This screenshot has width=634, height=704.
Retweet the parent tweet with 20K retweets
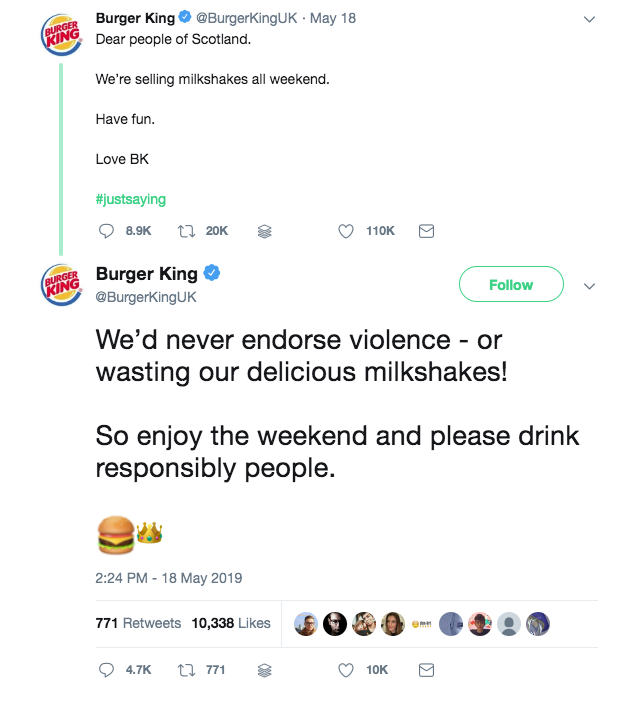pyautogui.click(x=187, y=231)
